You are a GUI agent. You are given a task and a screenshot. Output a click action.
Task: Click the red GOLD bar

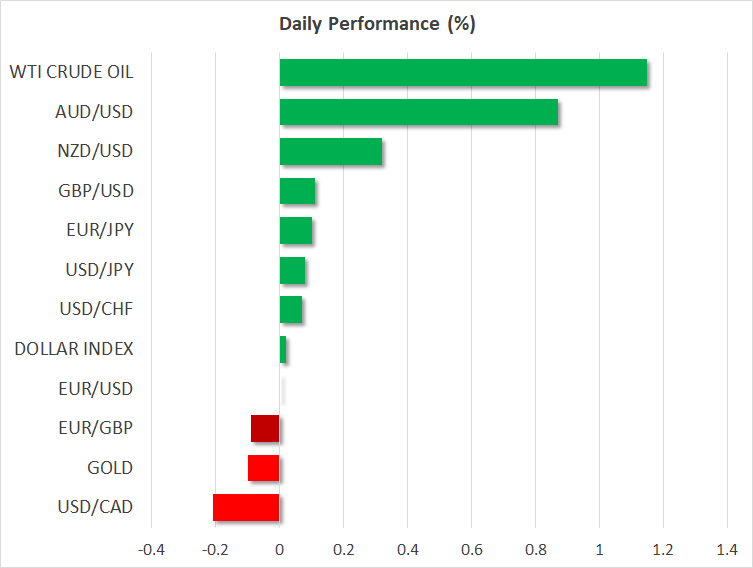pos(264,468)
